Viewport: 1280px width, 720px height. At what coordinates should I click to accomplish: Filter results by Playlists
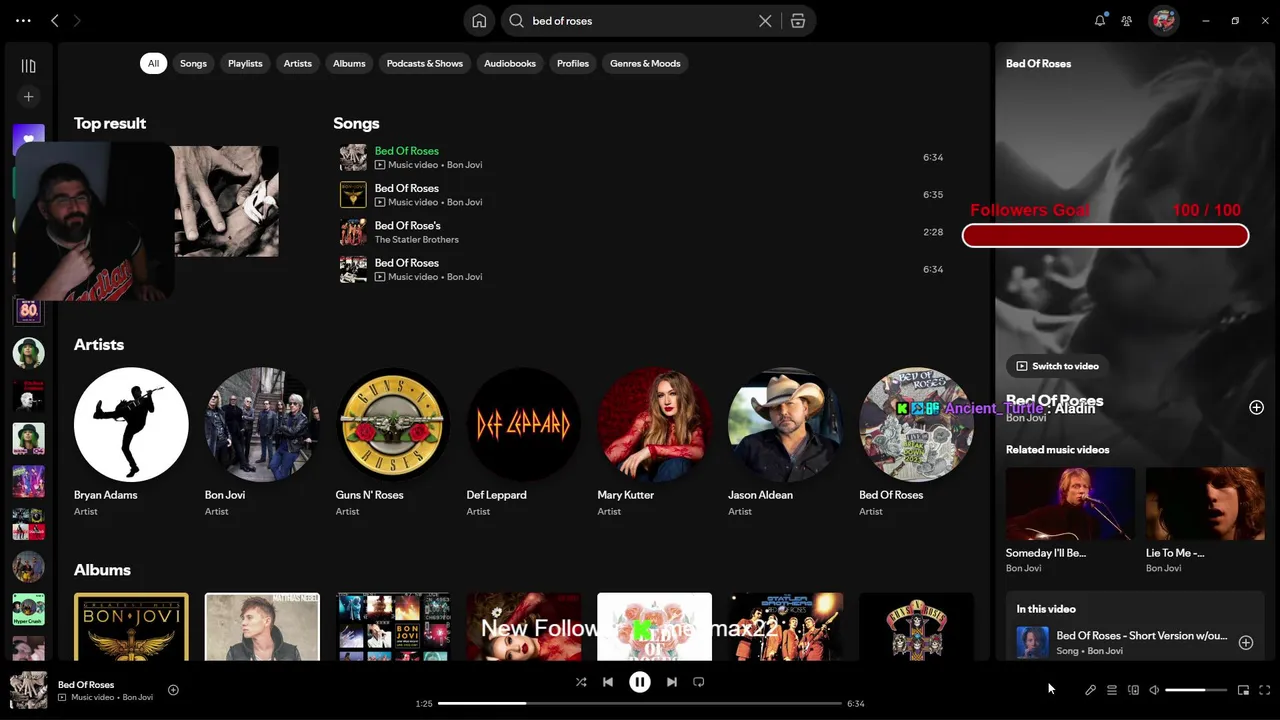click(x=245, y=63)
